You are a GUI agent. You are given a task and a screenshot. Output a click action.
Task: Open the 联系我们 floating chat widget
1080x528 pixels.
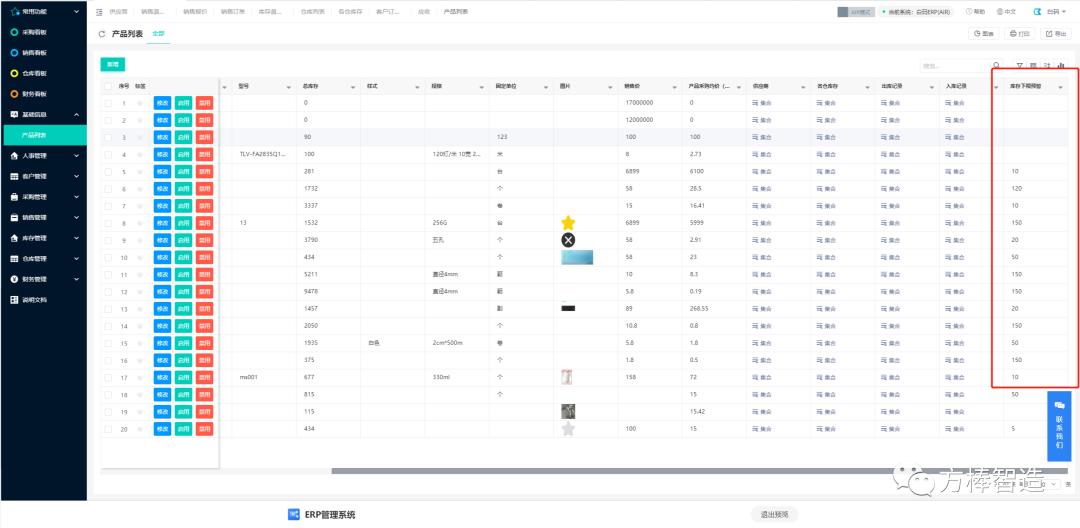[x=1059, y=426]
